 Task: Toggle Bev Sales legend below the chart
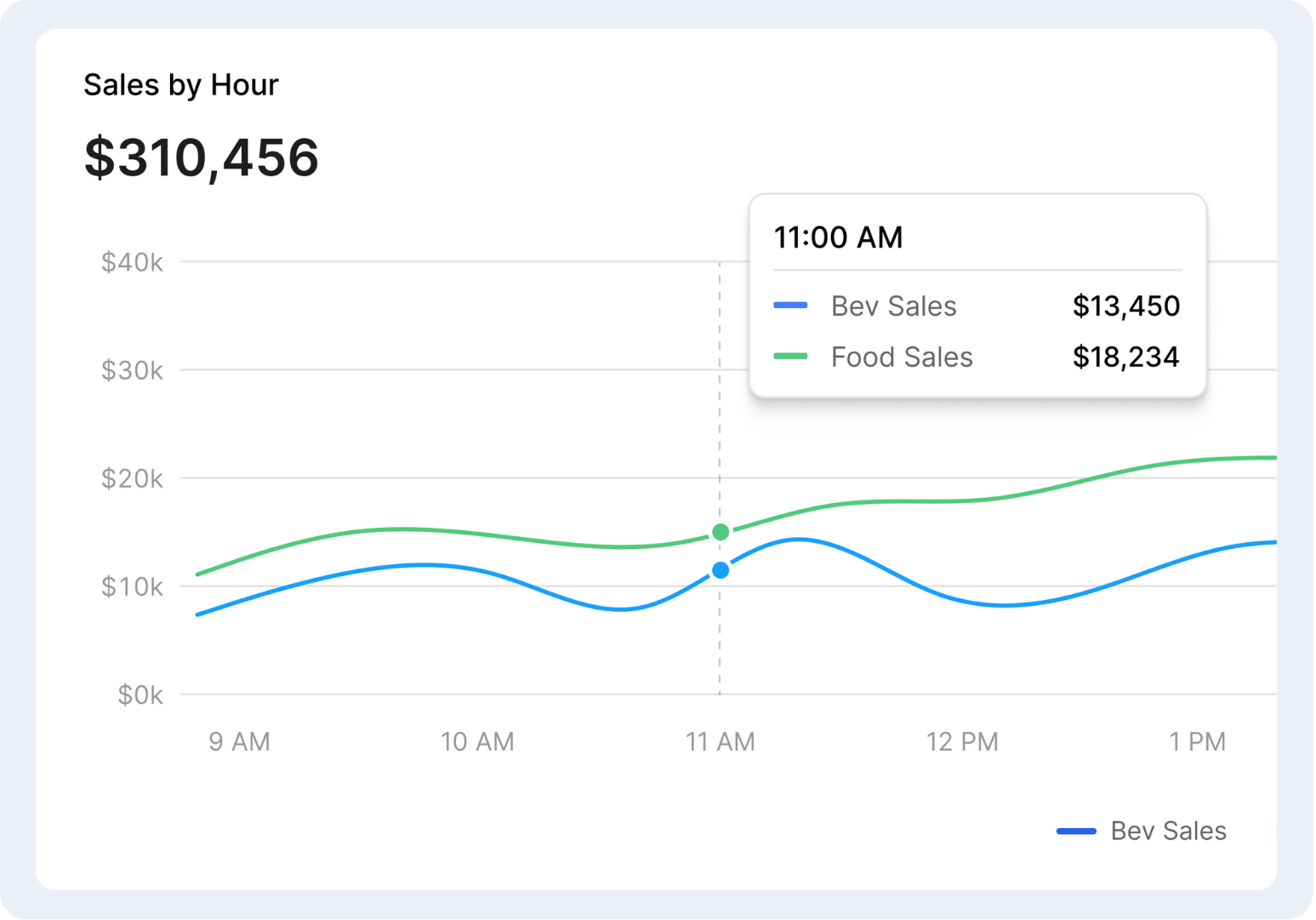pos(1167,831)
